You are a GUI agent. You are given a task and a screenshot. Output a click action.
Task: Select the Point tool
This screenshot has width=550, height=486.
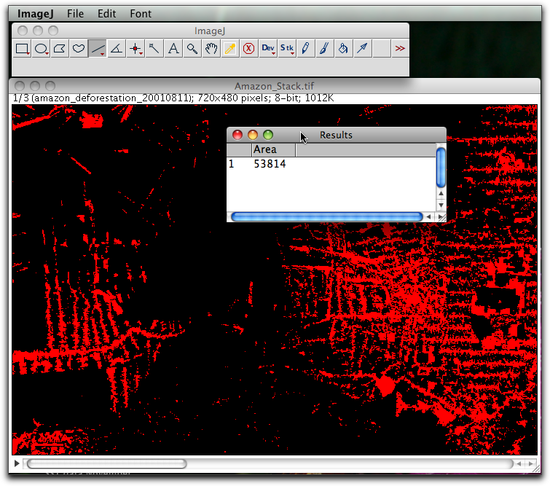135,48
